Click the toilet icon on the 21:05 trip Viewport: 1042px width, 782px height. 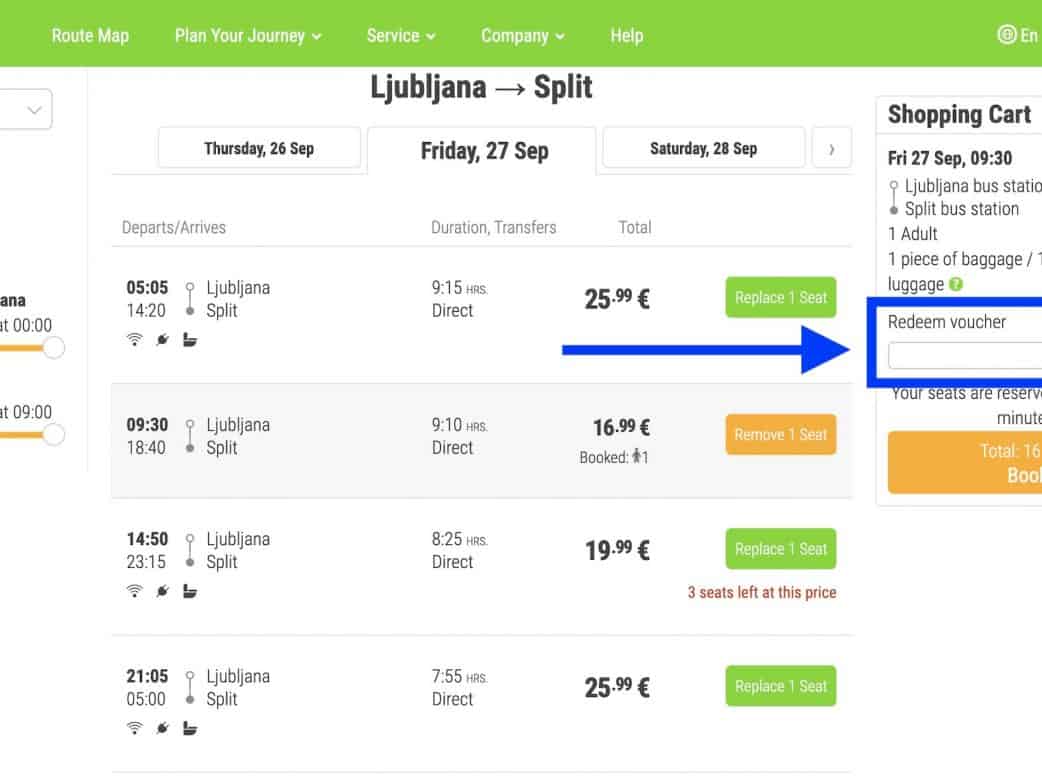tap(190, 728)
